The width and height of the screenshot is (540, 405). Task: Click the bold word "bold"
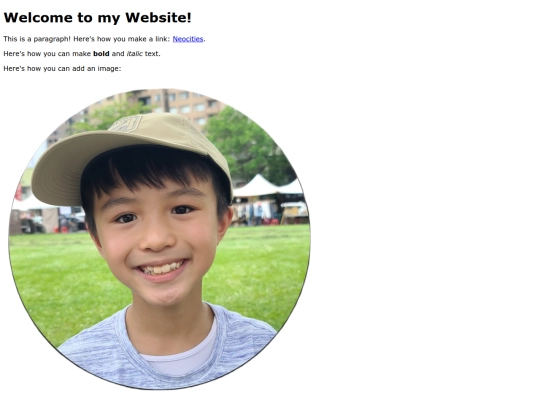pos(101,54)
